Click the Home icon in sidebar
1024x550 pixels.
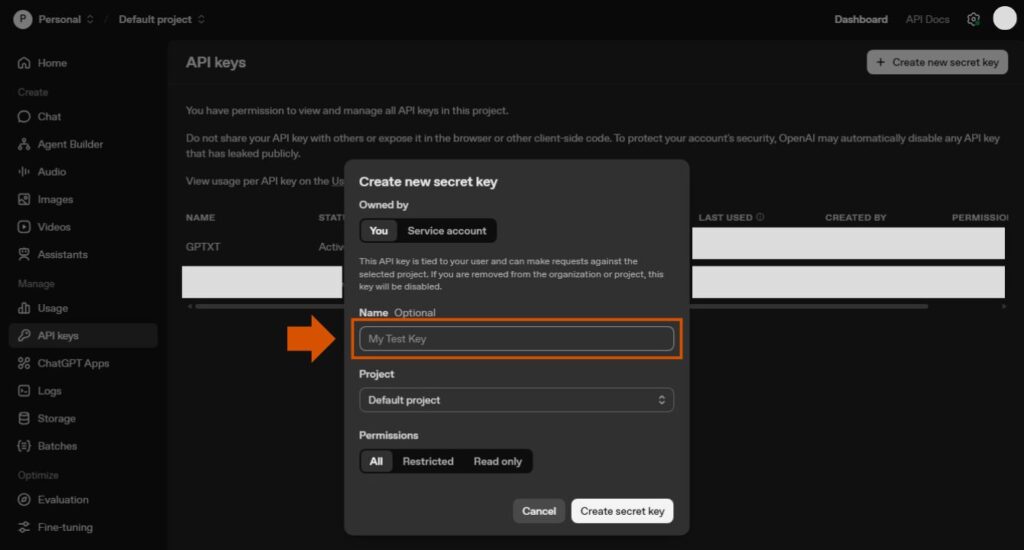(x=24, y=63)
